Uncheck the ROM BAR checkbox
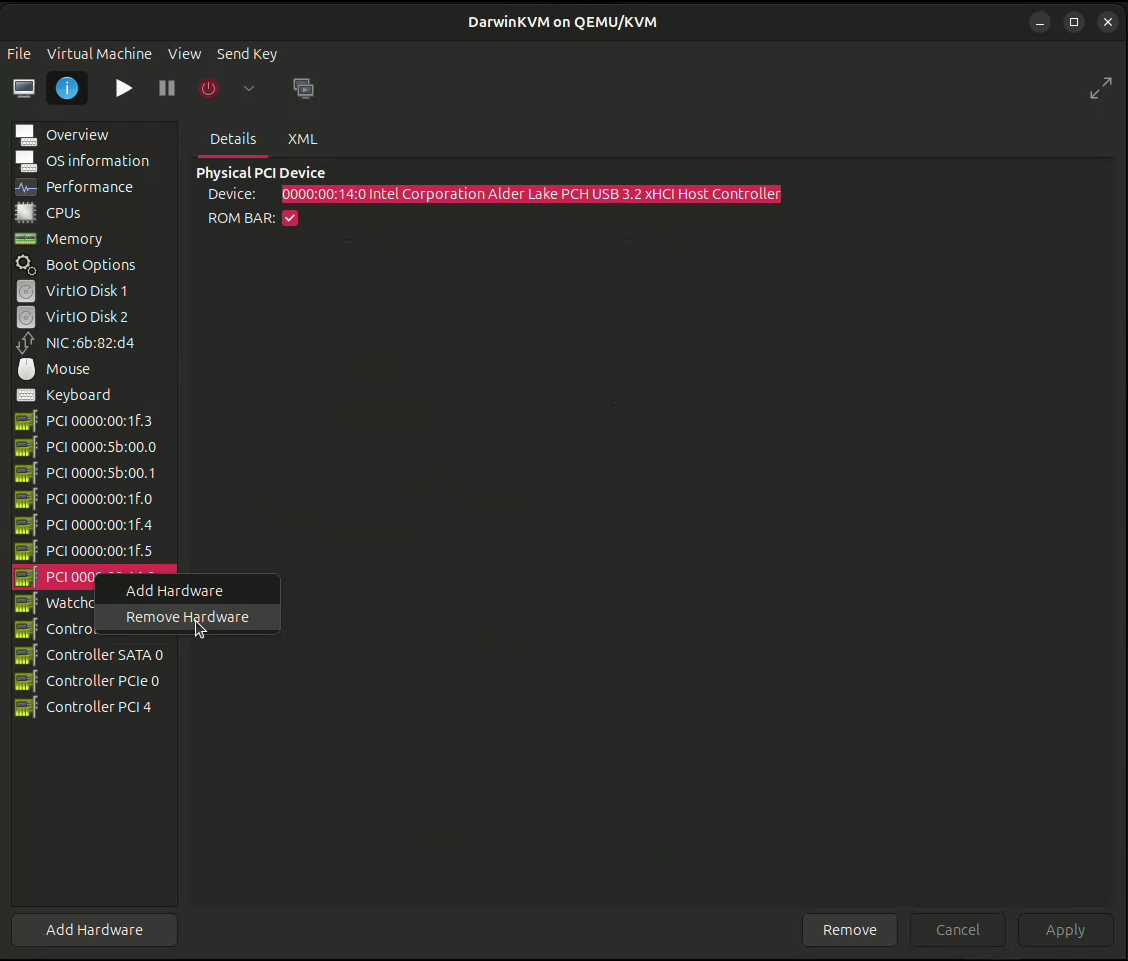The height and width of the screenshot is (961, 1128). pyautogui.click(x=290, y=218)
